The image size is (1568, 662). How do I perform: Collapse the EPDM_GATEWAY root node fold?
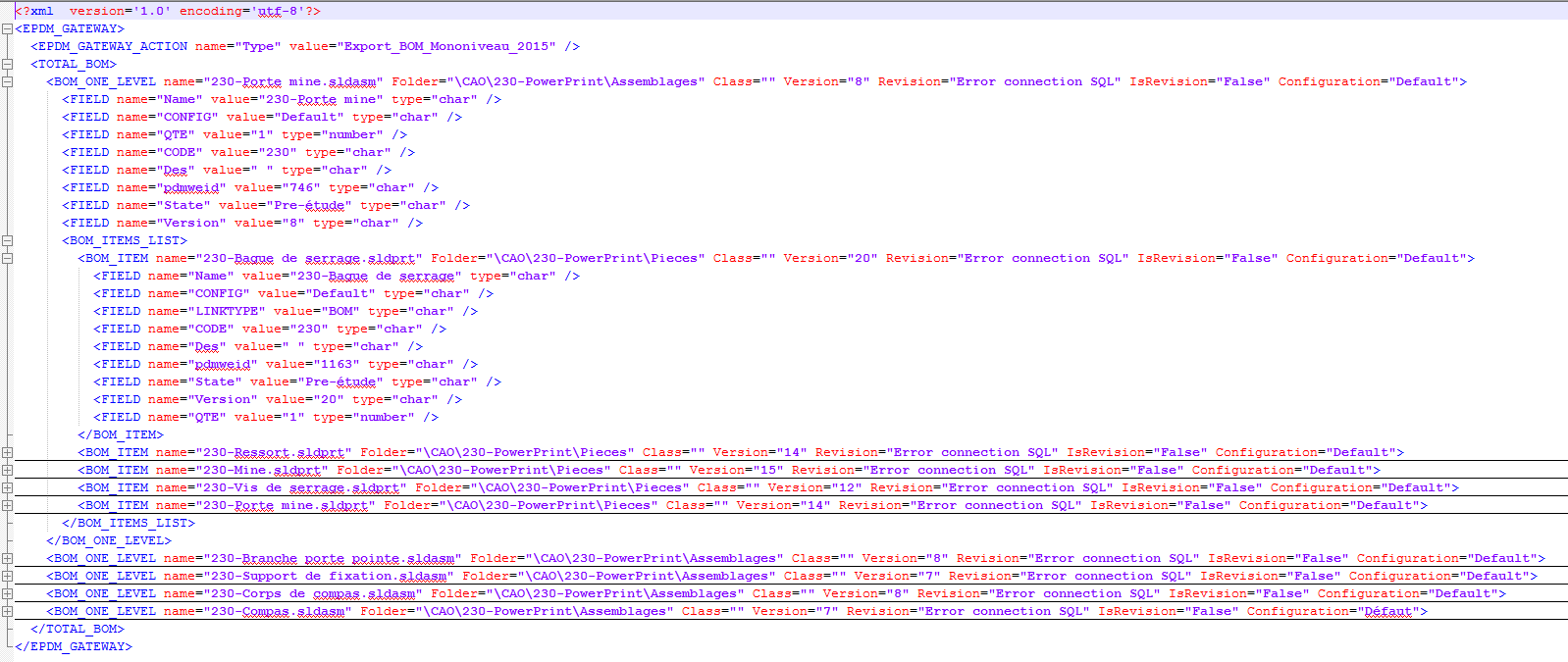7,28
